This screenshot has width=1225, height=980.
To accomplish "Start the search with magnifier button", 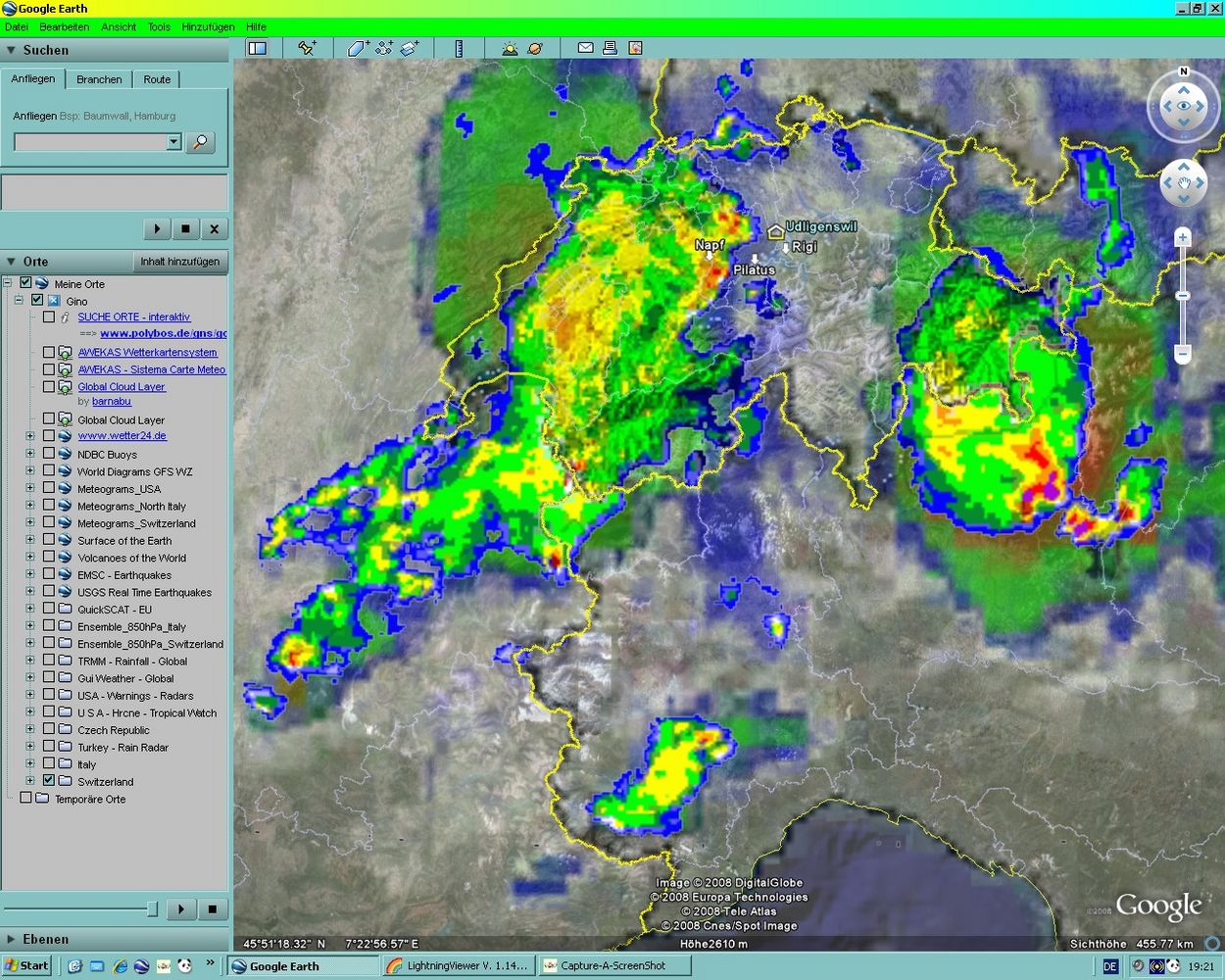I will pyautogui.click(x=200, y=142).
